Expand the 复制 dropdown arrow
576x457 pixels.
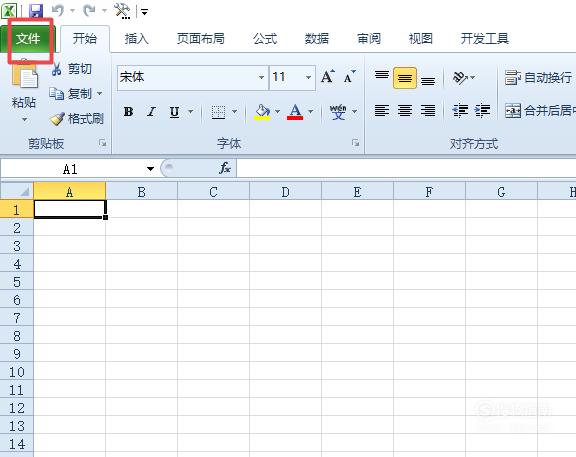coord(100,94)
